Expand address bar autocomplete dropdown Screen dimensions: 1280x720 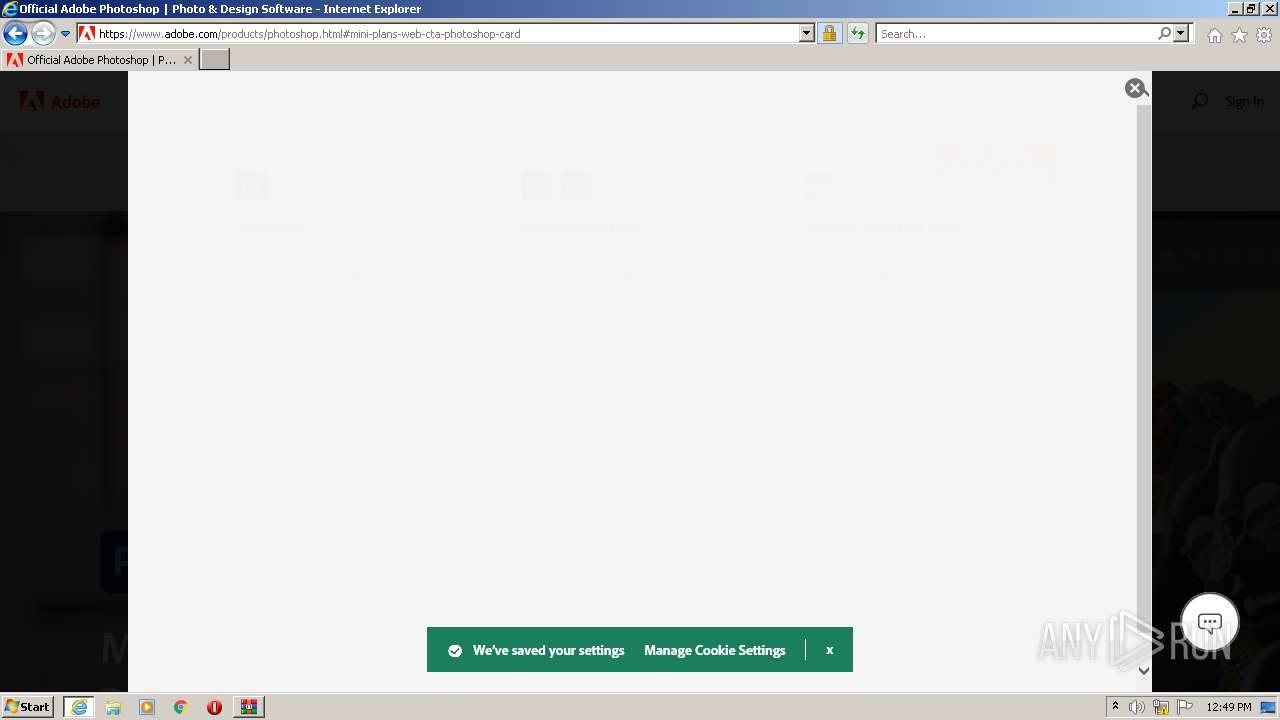click(807, 33)
